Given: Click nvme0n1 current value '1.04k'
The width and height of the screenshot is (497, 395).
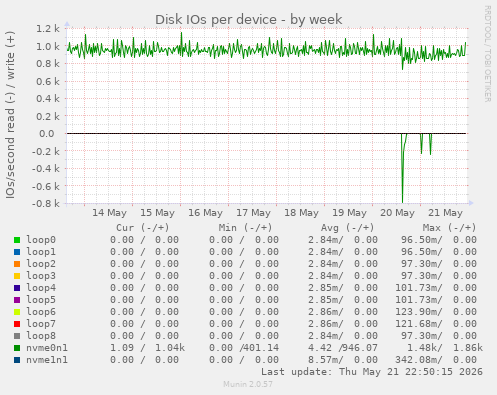Looking at the screenshot, I should pyautogui.click(x=170, y=348).
